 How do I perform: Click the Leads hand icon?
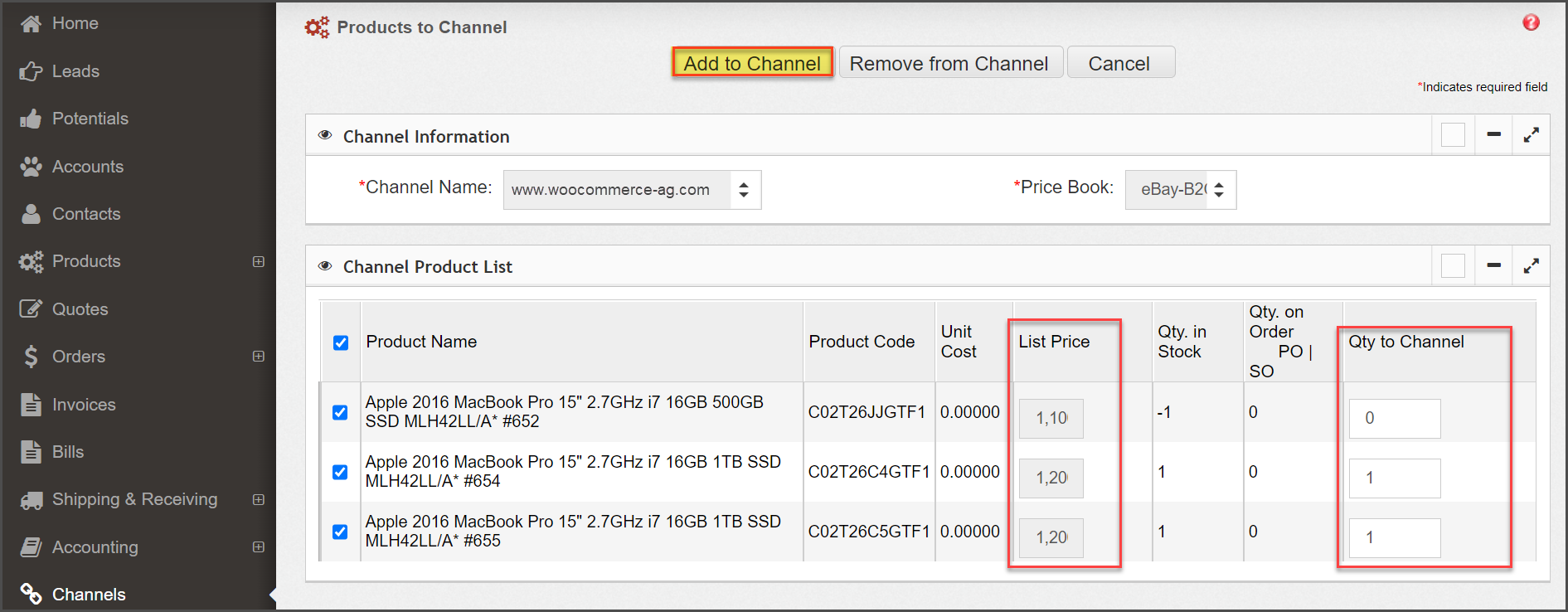click(31, 71)
